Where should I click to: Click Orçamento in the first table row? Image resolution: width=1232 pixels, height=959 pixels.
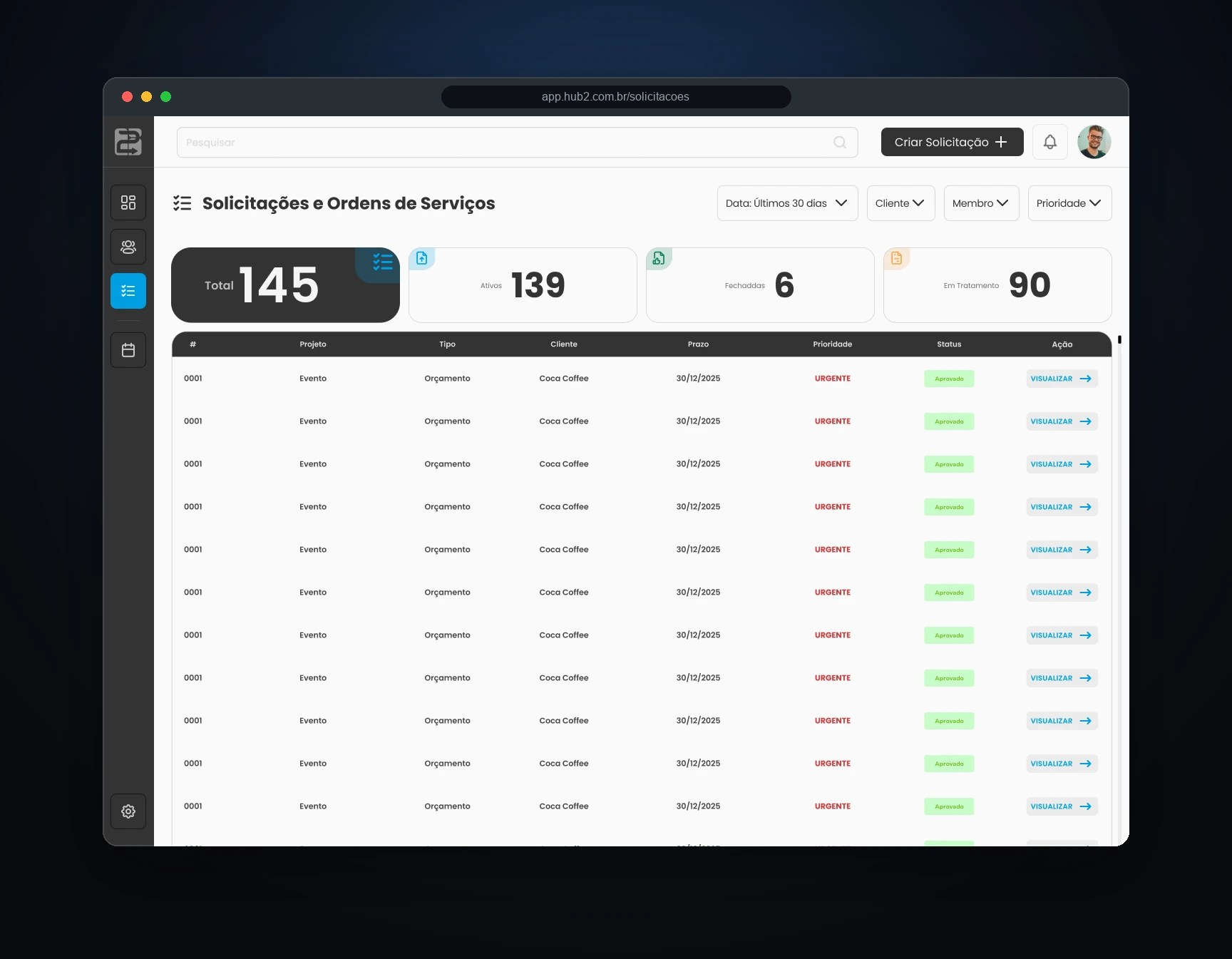[447, 379]
